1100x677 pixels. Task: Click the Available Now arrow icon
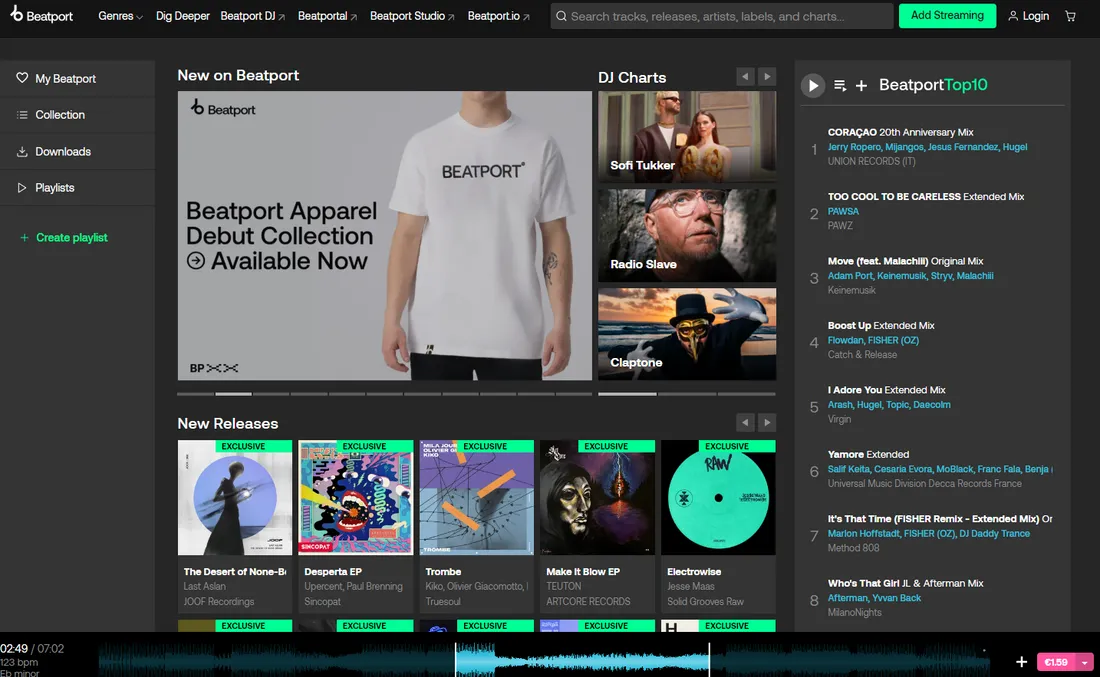196,261
